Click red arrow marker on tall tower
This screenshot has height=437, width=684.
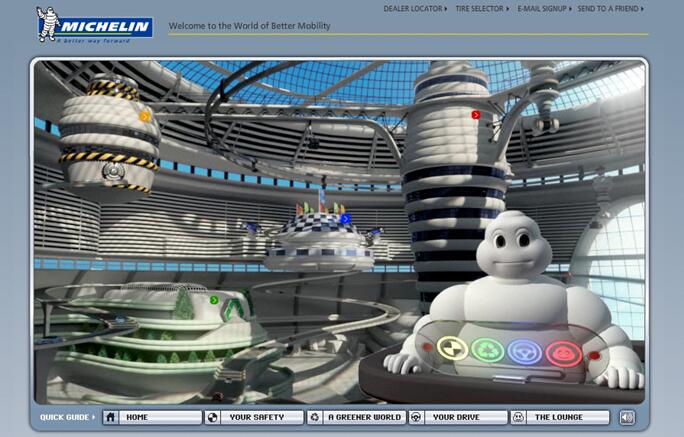(475, 115)
